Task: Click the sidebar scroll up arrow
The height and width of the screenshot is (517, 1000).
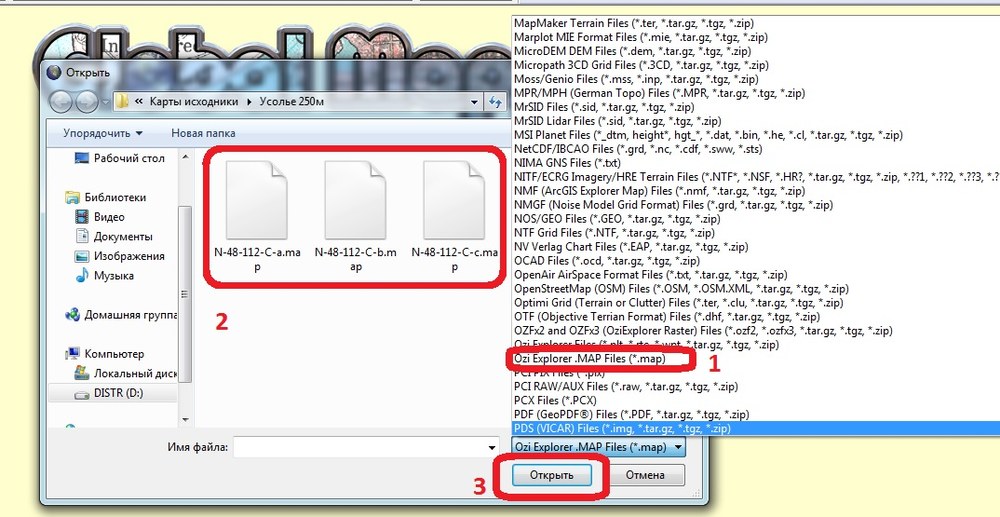Action: (x=185, y=156)
